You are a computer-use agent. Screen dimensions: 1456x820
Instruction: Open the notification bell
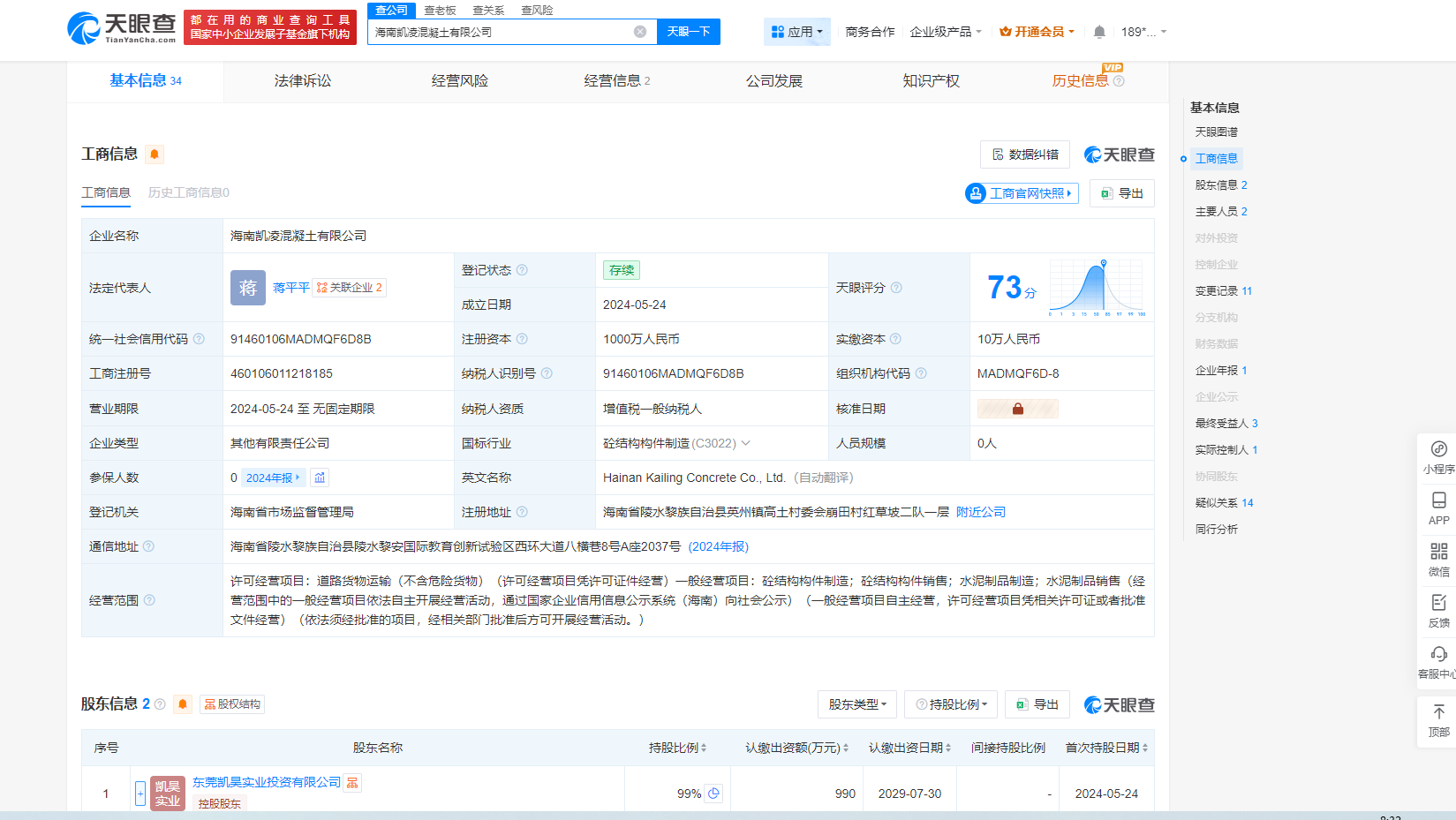pyautogui.click(x=1099, y=32)
